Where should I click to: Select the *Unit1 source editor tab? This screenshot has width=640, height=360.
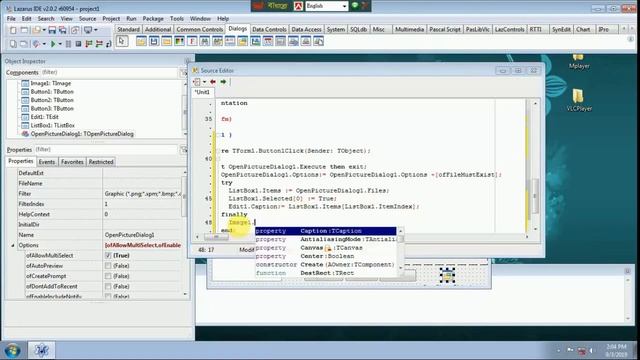tap(202, 92)
